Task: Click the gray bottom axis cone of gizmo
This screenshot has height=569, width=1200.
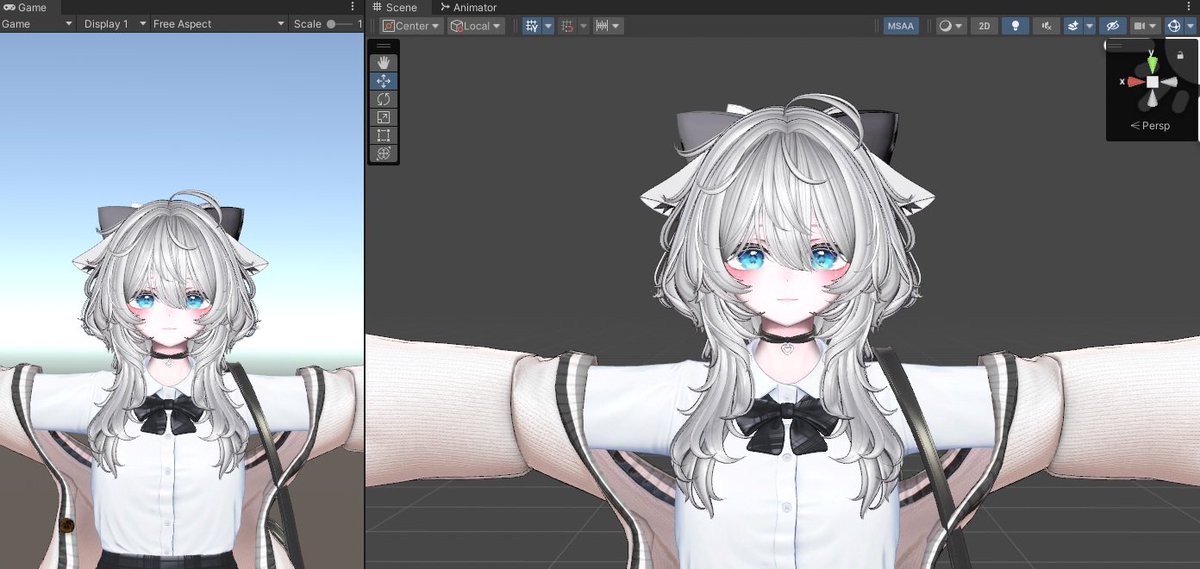Action: (x=1152, y=99)
